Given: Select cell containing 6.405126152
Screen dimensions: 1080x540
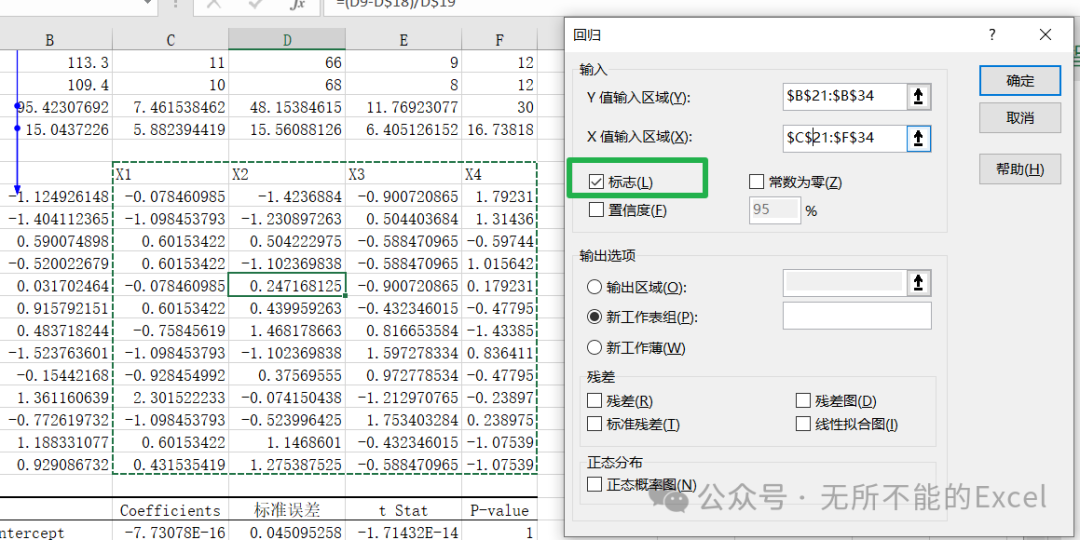Looking at the screenshot, I should pos(404,129).
